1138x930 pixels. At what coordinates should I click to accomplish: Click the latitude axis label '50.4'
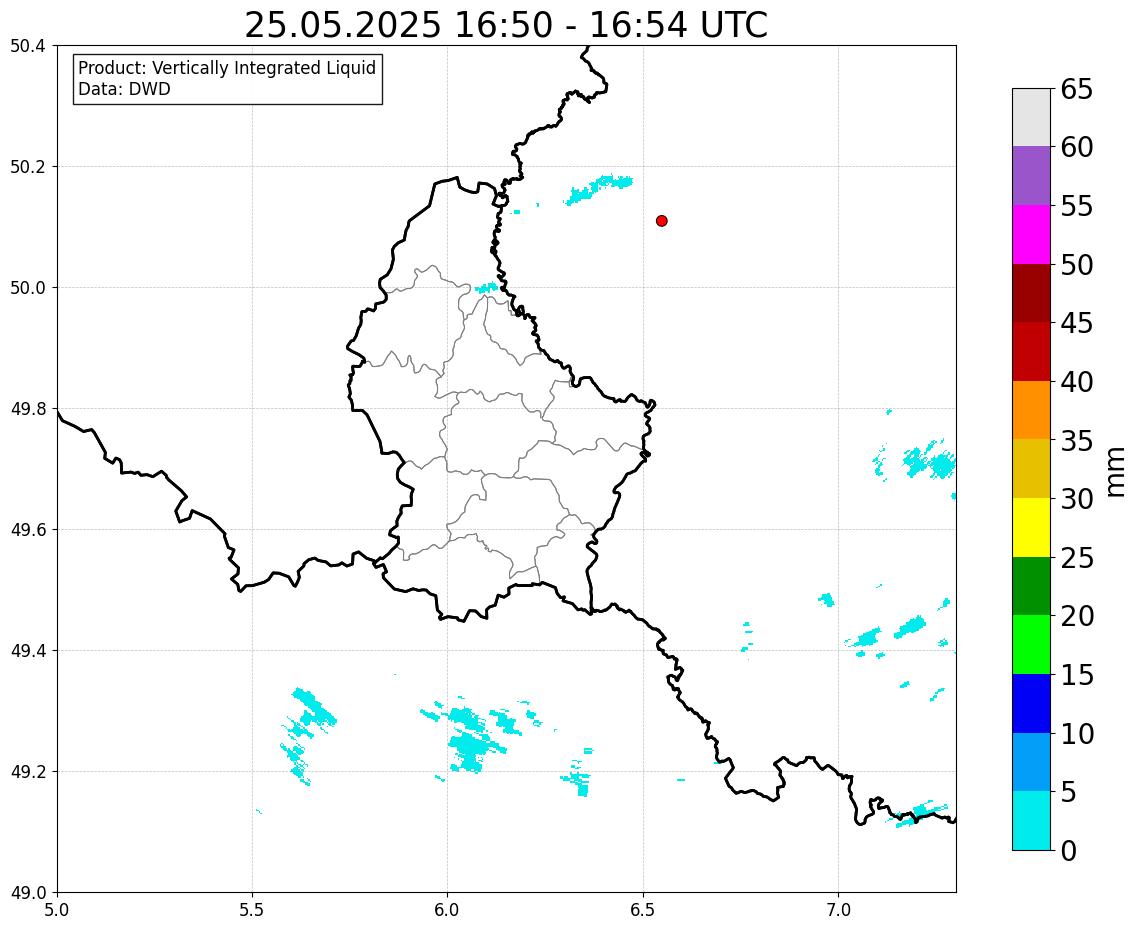click(x=28, y=46)
